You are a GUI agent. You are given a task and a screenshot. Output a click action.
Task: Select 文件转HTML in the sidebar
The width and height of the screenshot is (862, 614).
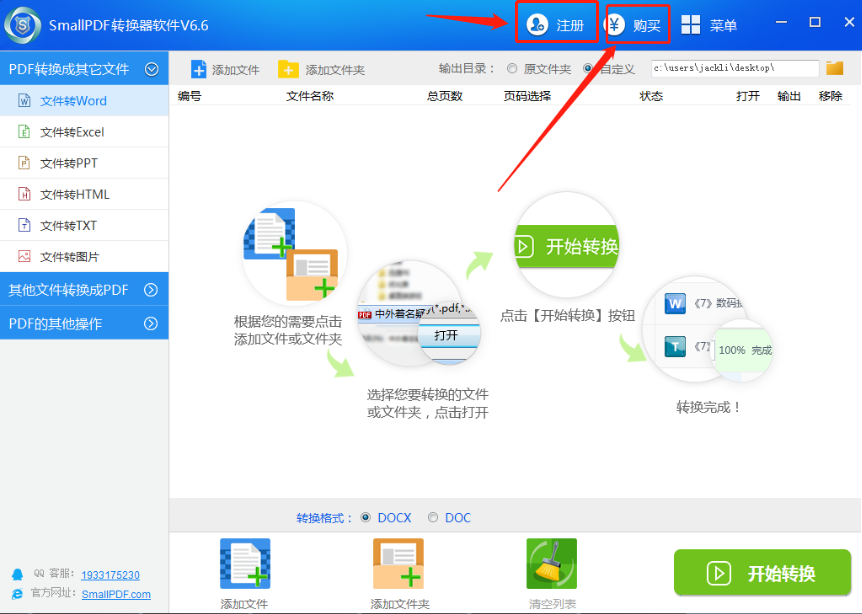tap(84, 194)
